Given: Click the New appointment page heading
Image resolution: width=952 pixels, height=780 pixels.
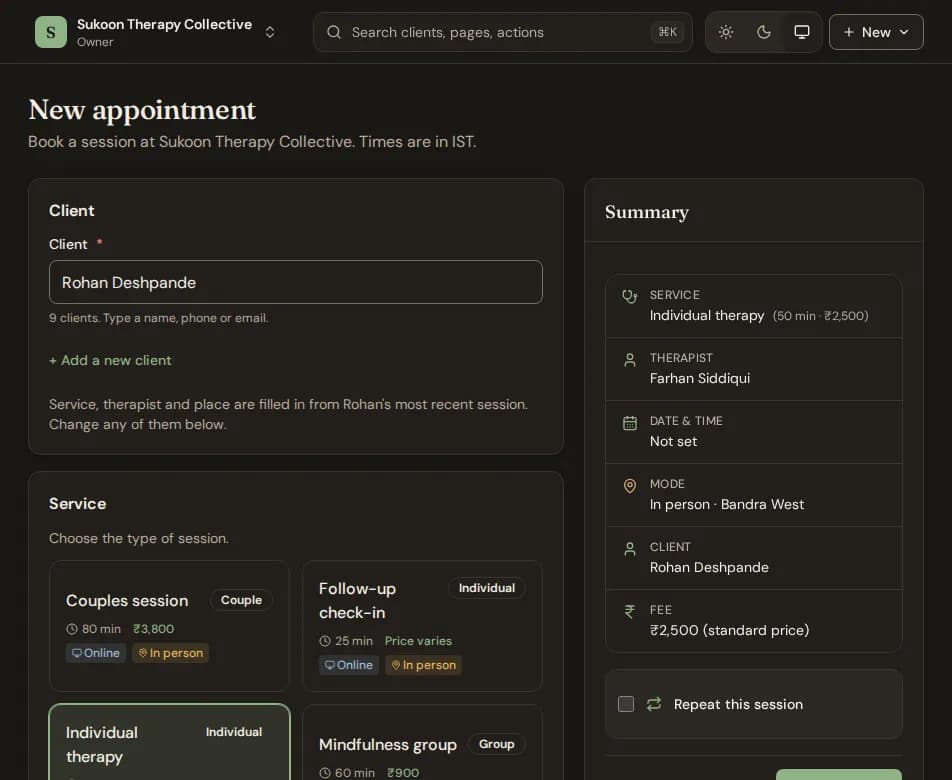Looking at the screenshot, I should pyautogui.click(x=142, y=110).
